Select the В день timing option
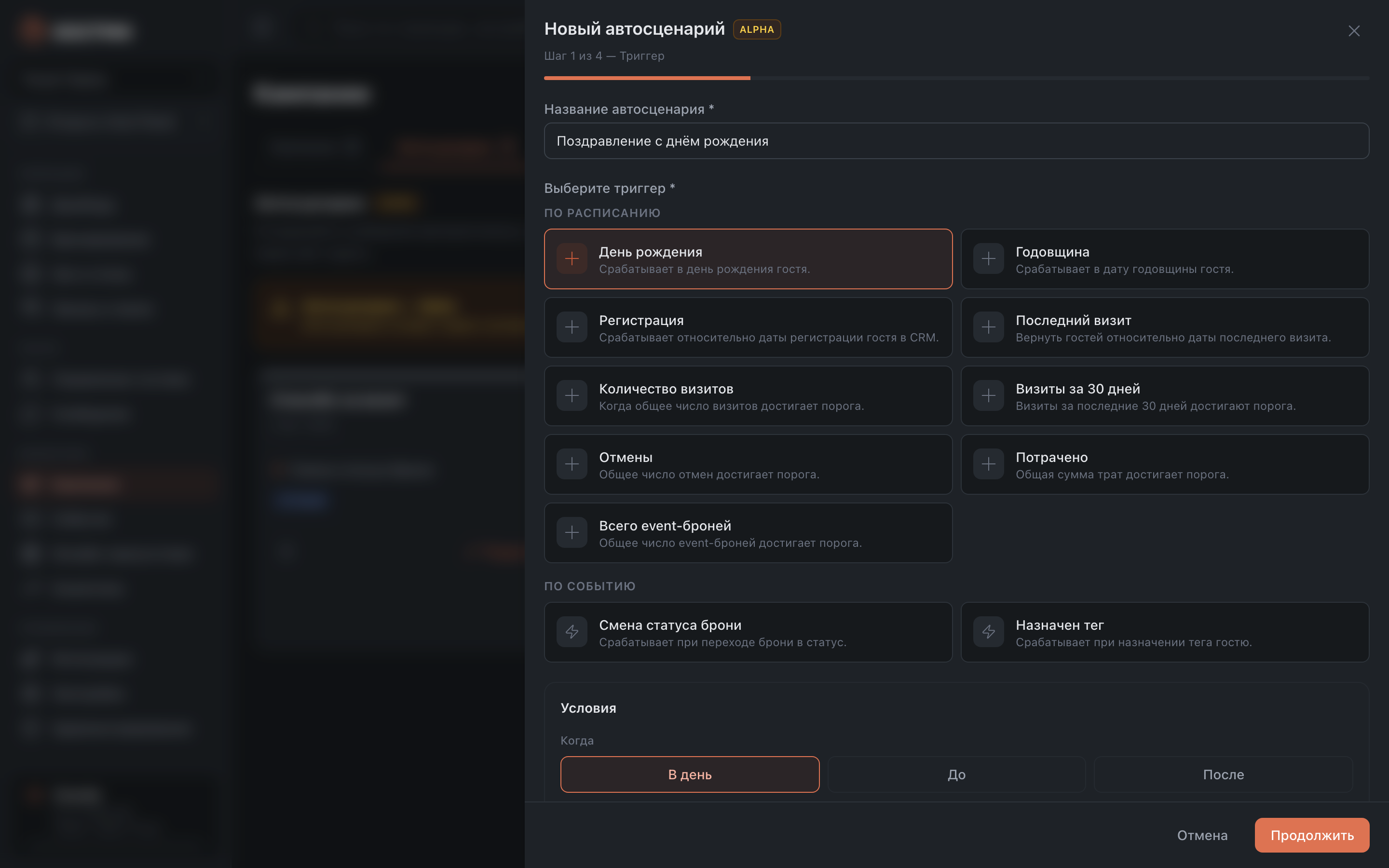This screenshot has width=1389, height=868. (690, 774)
